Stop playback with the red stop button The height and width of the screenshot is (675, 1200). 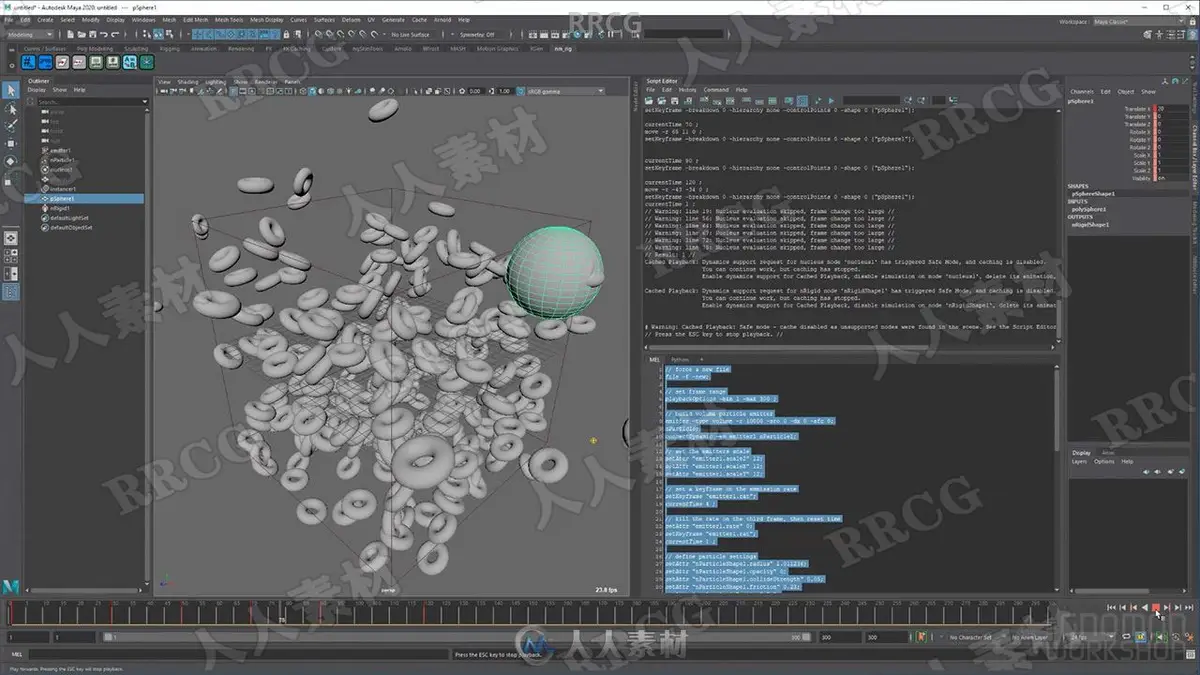(x=1156, y=607)
